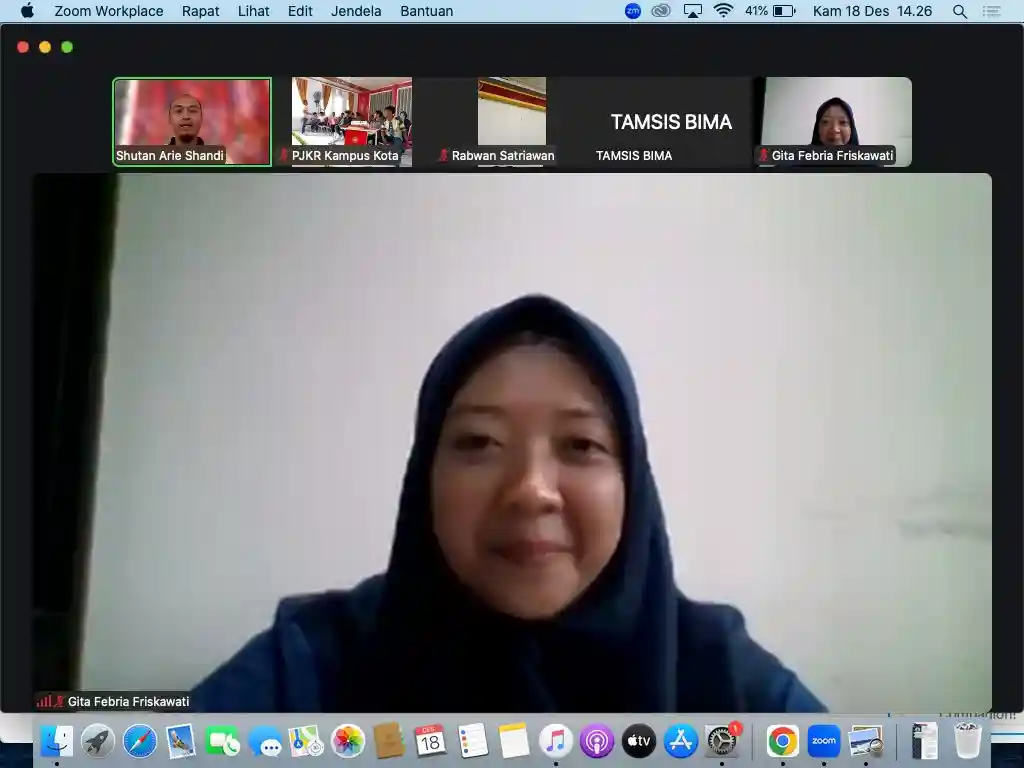Open Spotlight search in the menu bar
1024x768 pixels.
[958, 11]
